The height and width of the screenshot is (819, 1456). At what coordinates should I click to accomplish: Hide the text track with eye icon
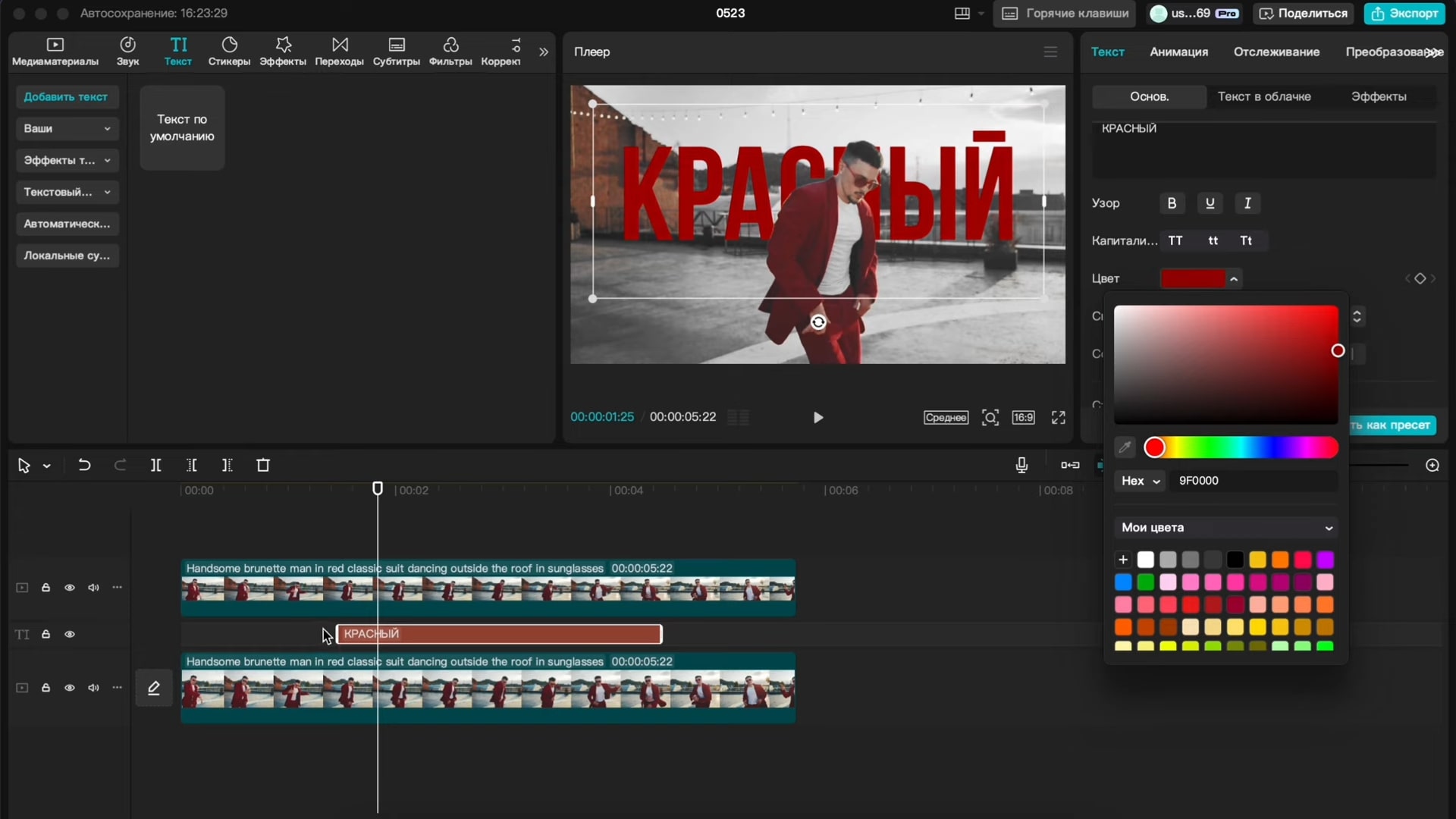[x=70, y=634]
